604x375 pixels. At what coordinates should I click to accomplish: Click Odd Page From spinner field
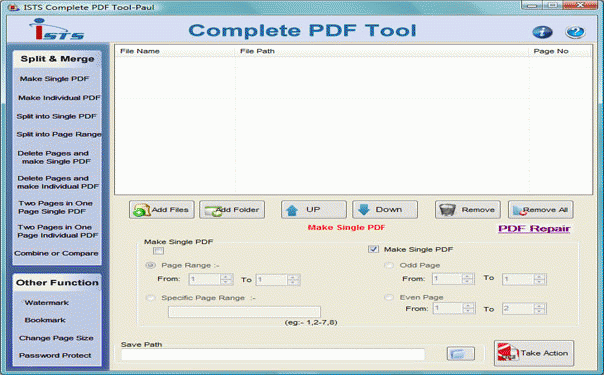tap(453, 279)
